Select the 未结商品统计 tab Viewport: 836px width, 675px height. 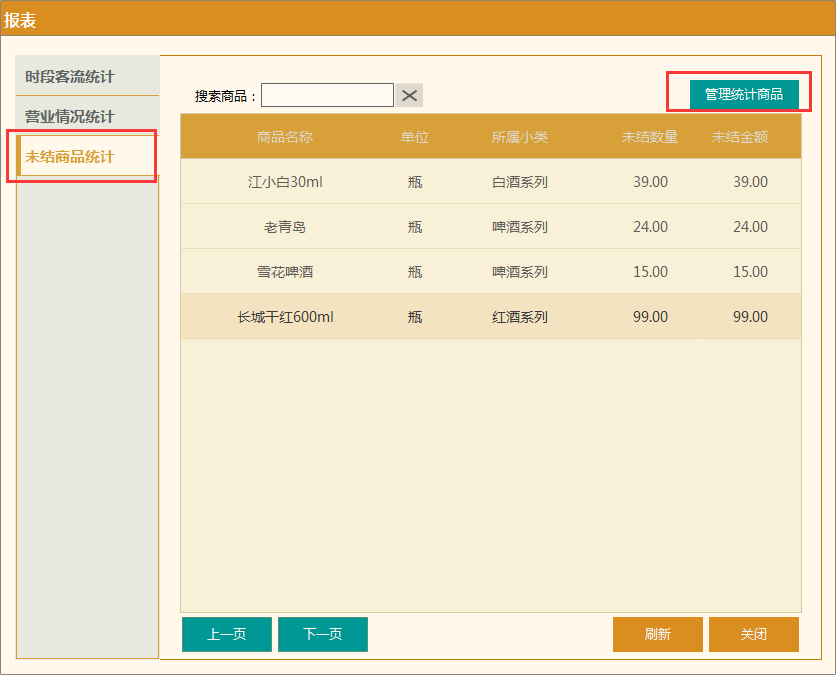tap(85, 155)
